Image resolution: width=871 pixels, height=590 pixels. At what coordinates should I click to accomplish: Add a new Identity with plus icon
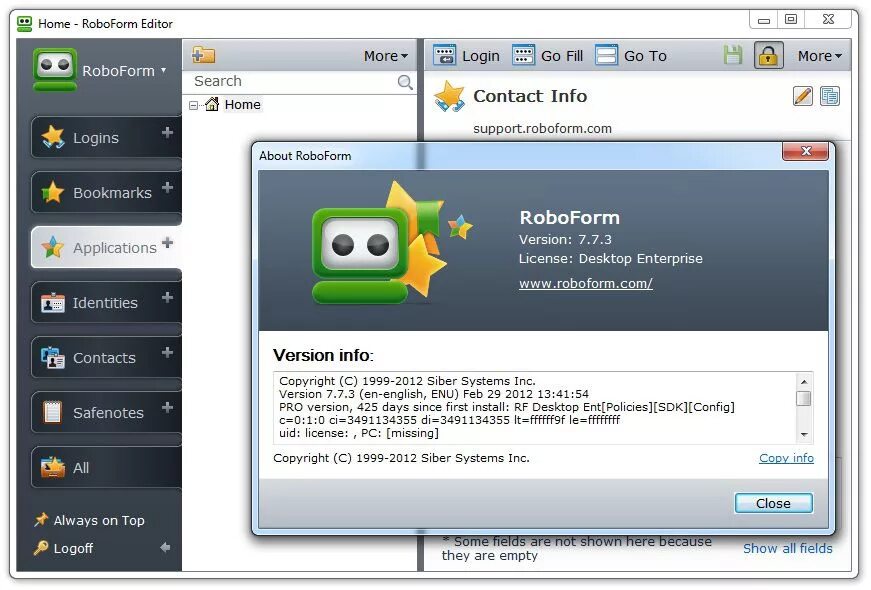167,297
